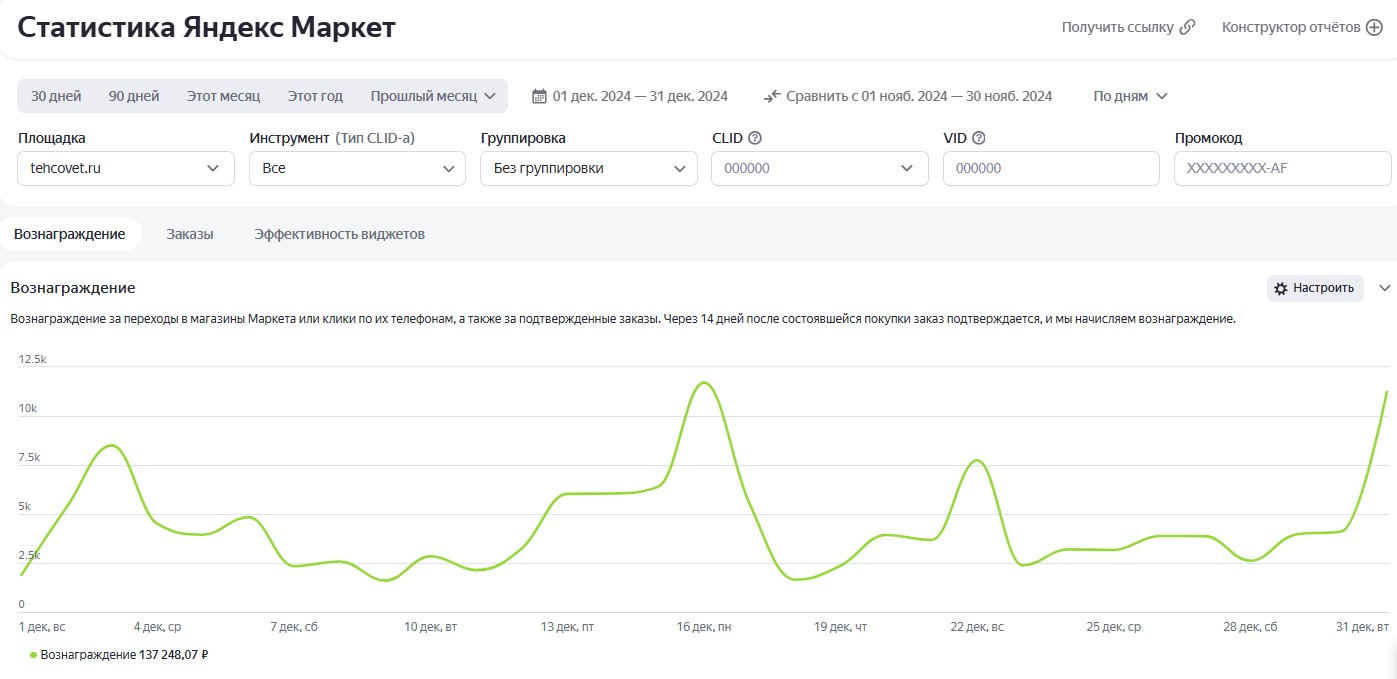
Task: Click the 4 дек, ср axis label
Action: pyautogui.click(x=157, y=627)
